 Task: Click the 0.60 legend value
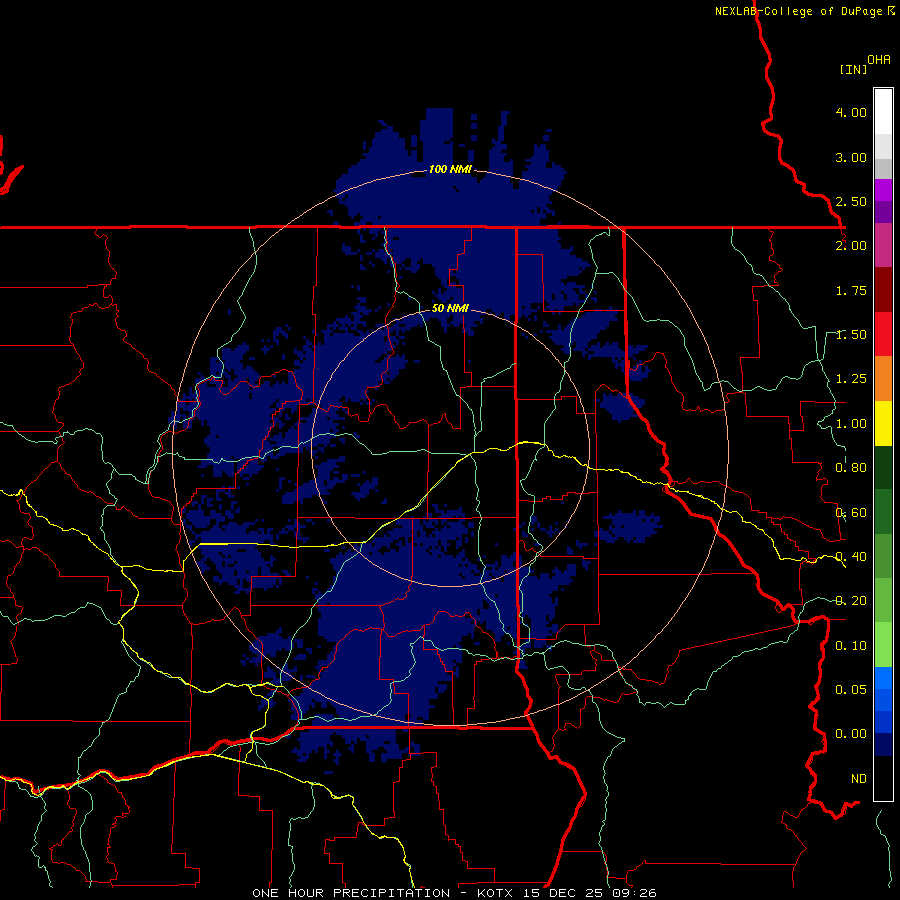pyautogui.click(x=851, y=513)
